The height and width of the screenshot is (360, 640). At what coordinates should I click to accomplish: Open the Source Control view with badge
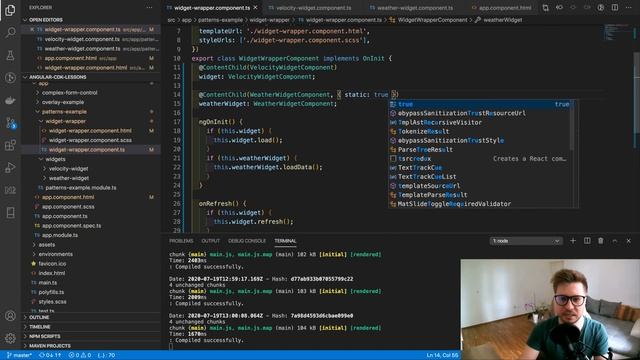[10, 122]
